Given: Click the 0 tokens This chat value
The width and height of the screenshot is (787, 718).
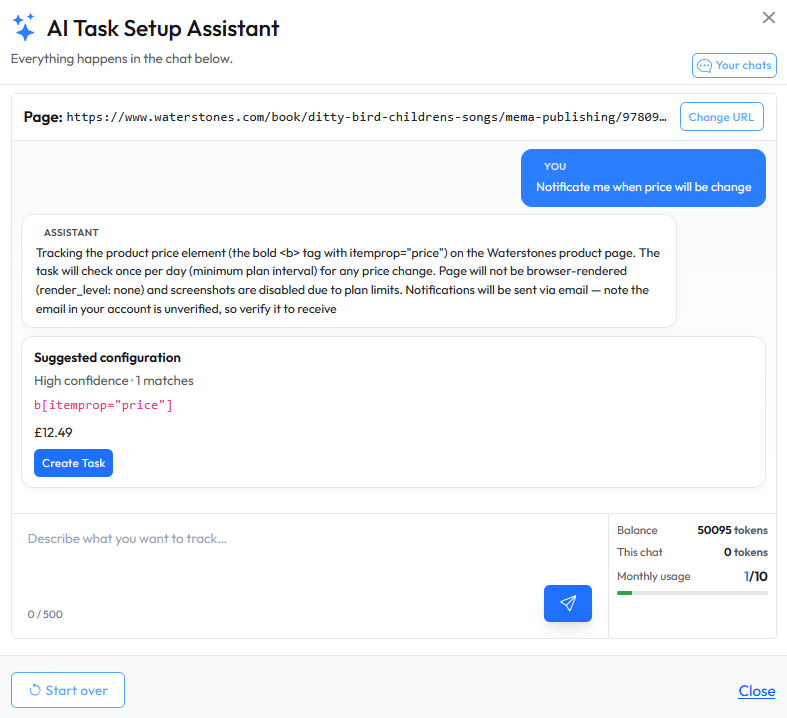Looking at the screenshot, I should 745,552.
